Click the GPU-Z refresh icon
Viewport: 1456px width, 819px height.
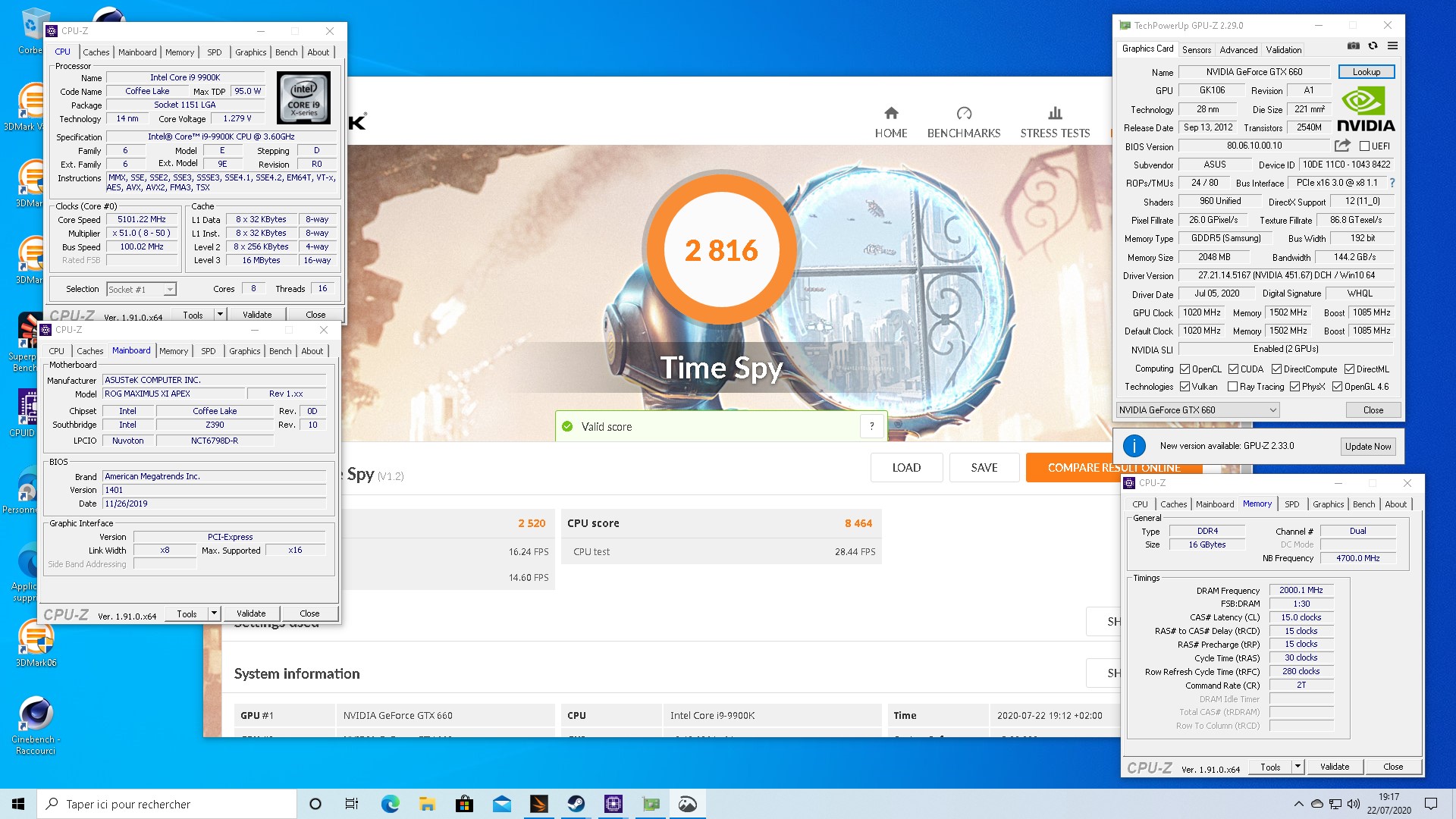coord(1373,46)
